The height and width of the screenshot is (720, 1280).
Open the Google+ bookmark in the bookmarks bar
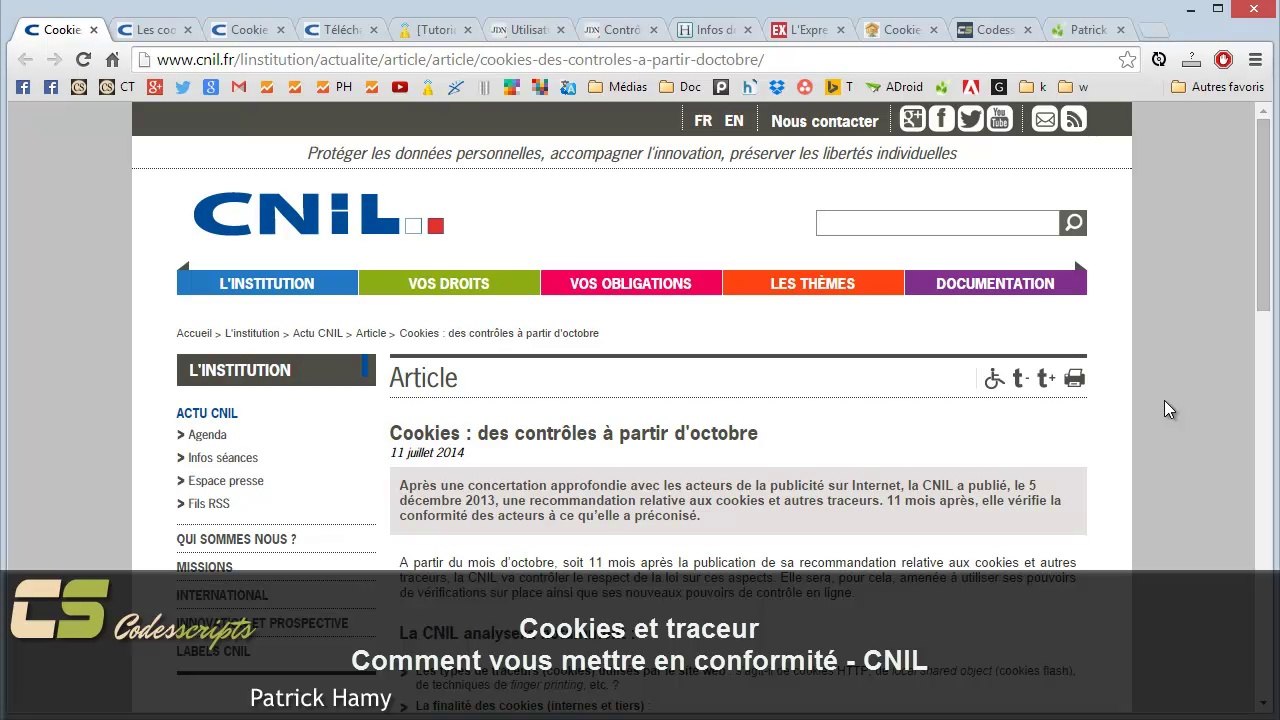click(154, 87)
